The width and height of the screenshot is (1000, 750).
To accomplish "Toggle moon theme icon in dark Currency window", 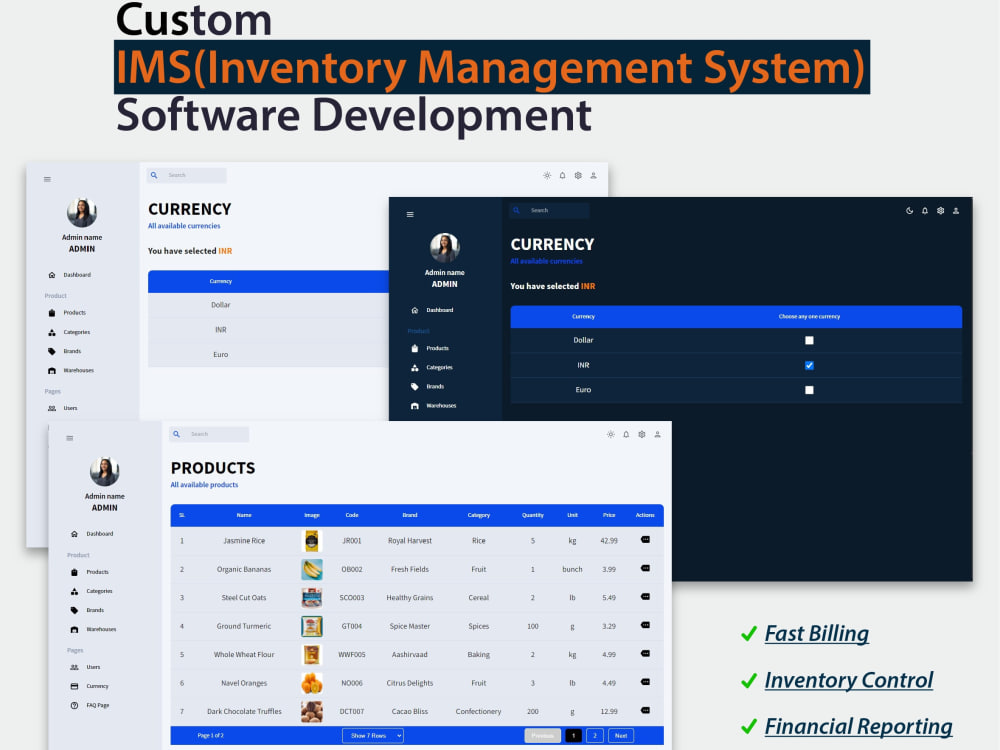I will pos(909,210).
